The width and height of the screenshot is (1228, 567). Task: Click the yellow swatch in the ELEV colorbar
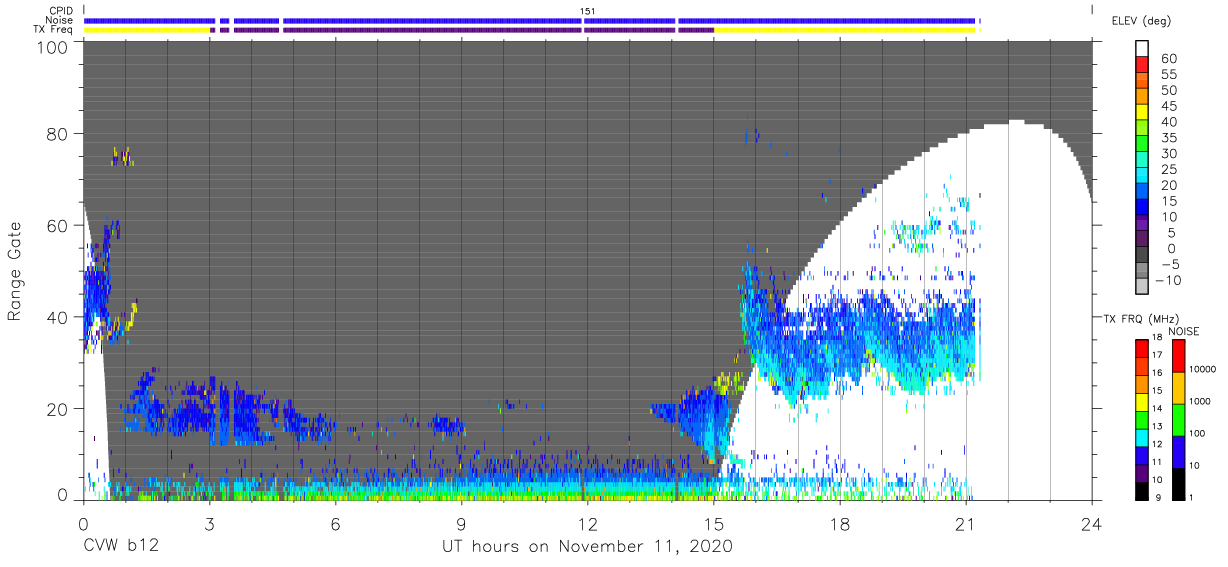pos(1143,113)
